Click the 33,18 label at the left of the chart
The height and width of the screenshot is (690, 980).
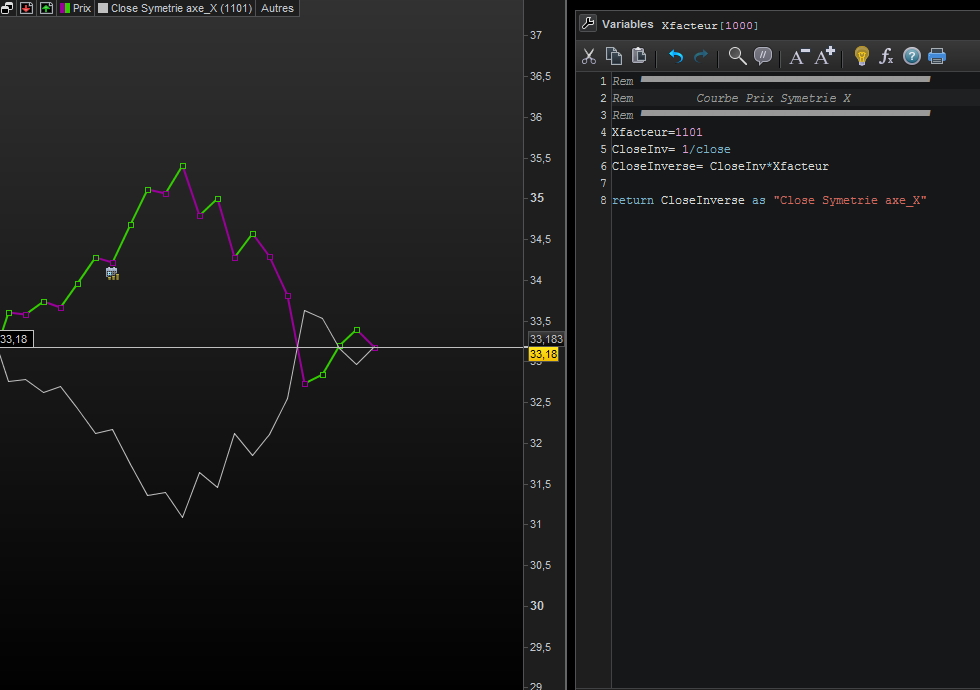click(16, 339)
